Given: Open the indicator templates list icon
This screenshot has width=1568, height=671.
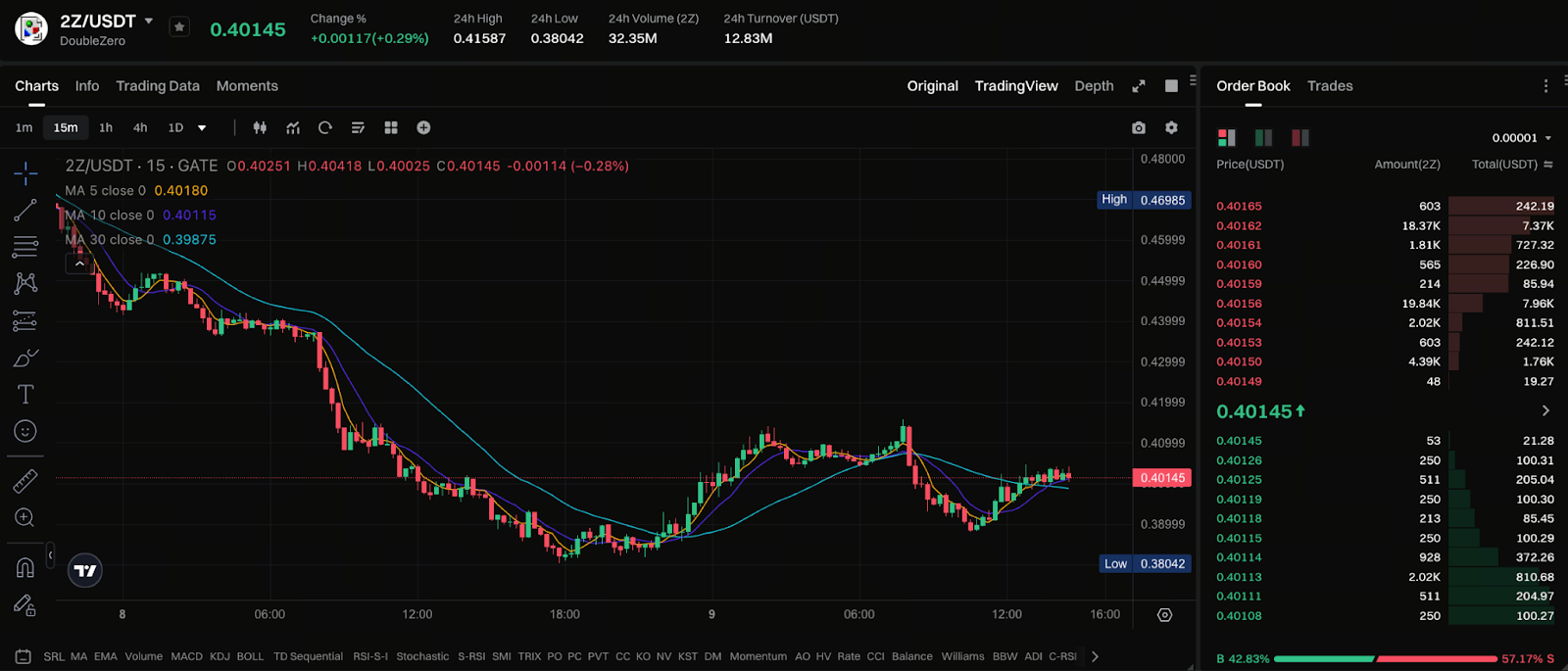Looking at the screenshot, I should point(358,127).
